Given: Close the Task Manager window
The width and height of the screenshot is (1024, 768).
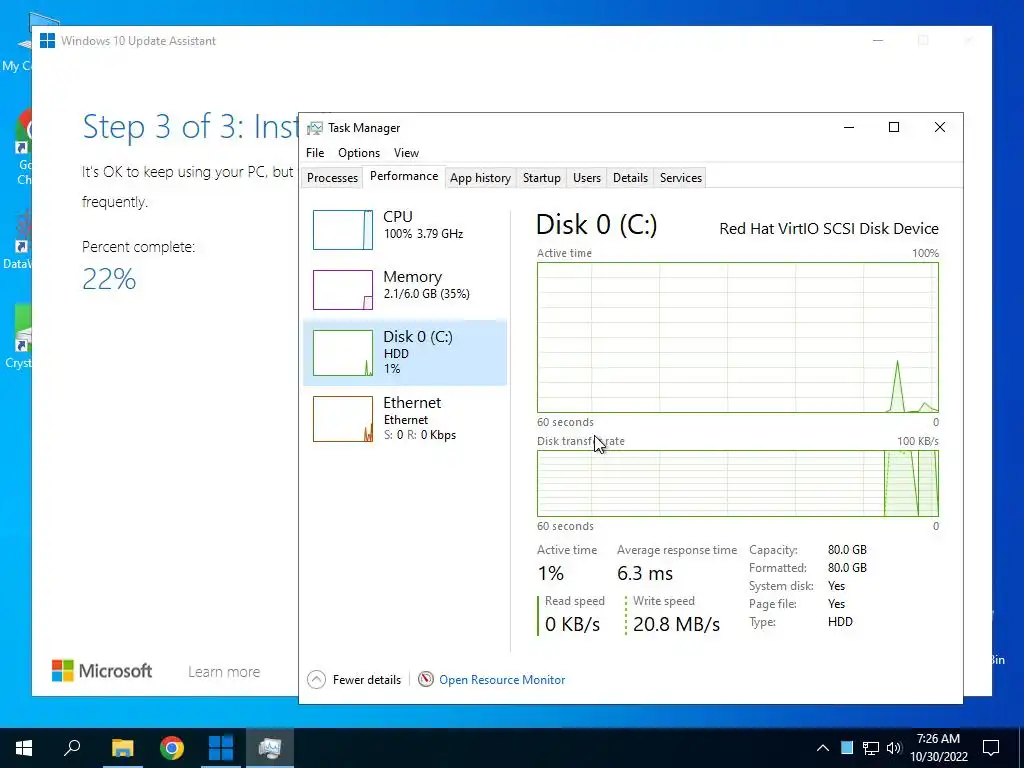Looking at the screenshot, I should [x=940, y=127].
